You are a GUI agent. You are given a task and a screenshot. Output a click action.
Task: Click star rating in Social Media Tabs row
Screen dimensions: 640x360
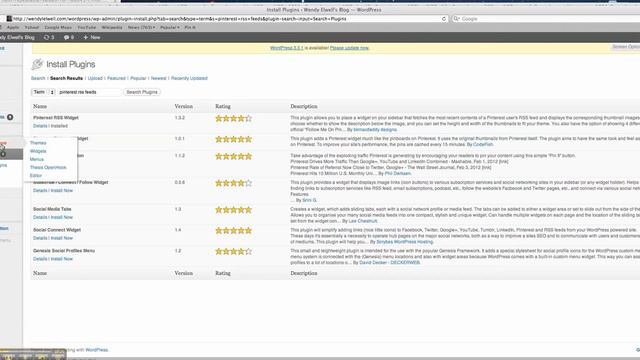[x=233, y=210]
